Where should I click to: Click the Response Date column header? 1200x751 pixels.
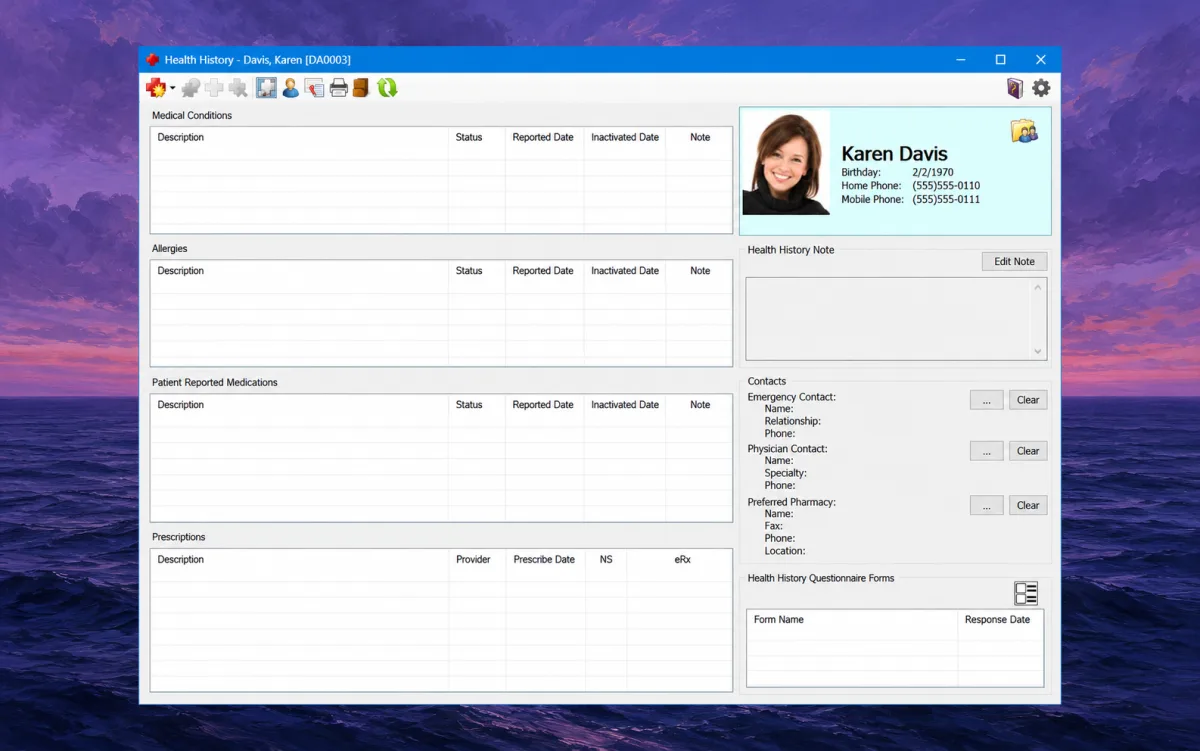[1000, 620]
